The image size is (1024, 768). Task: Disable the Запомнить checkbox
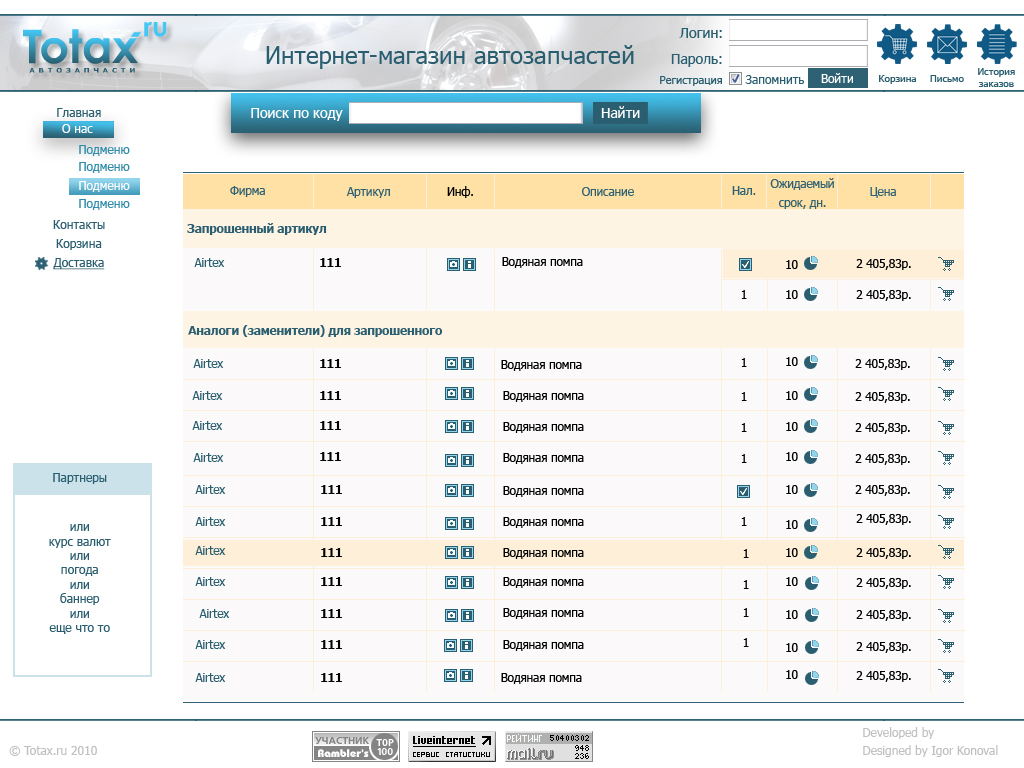click(x=735, y=78)
